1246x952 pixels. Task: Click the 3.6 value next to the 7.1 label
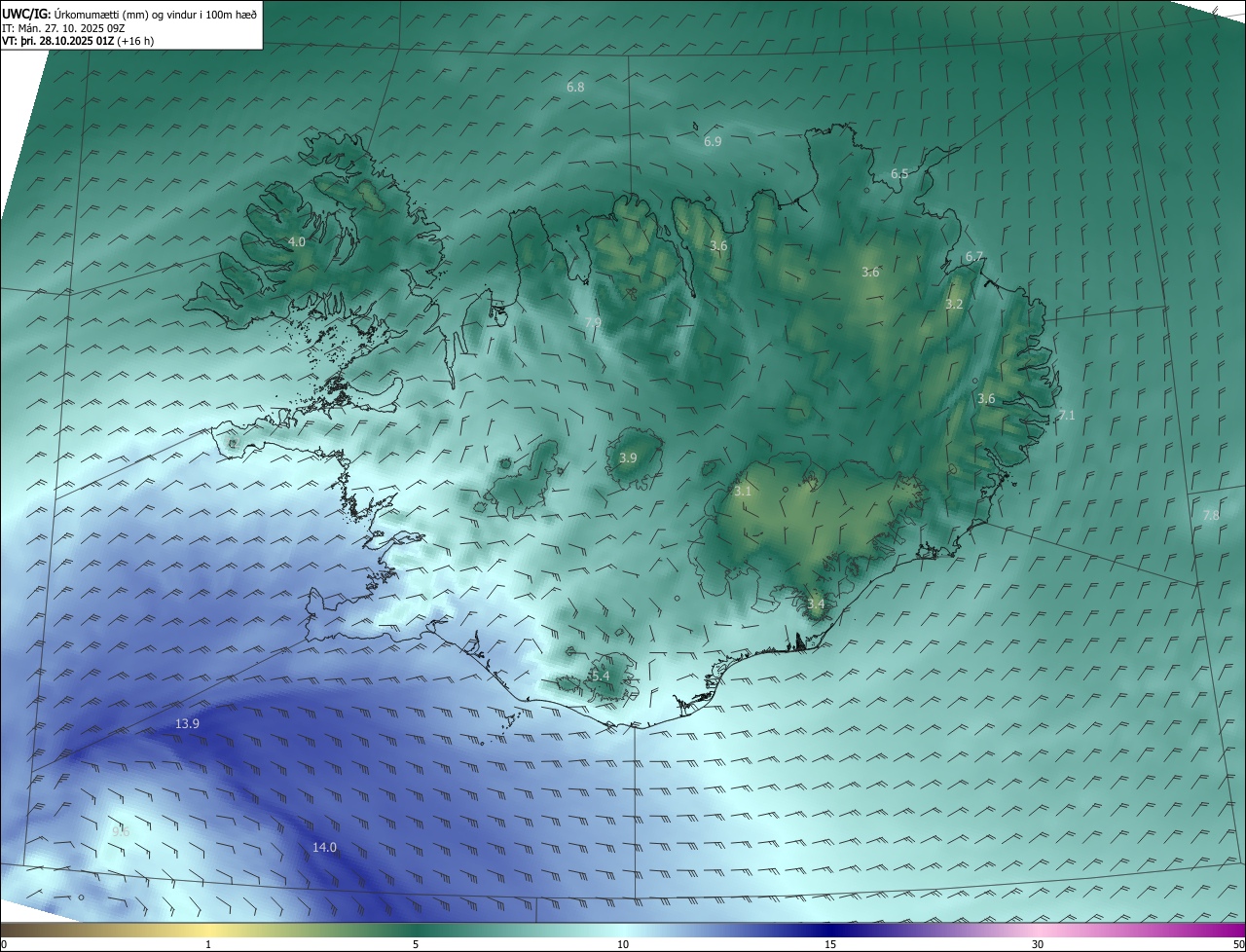point(986,398)
